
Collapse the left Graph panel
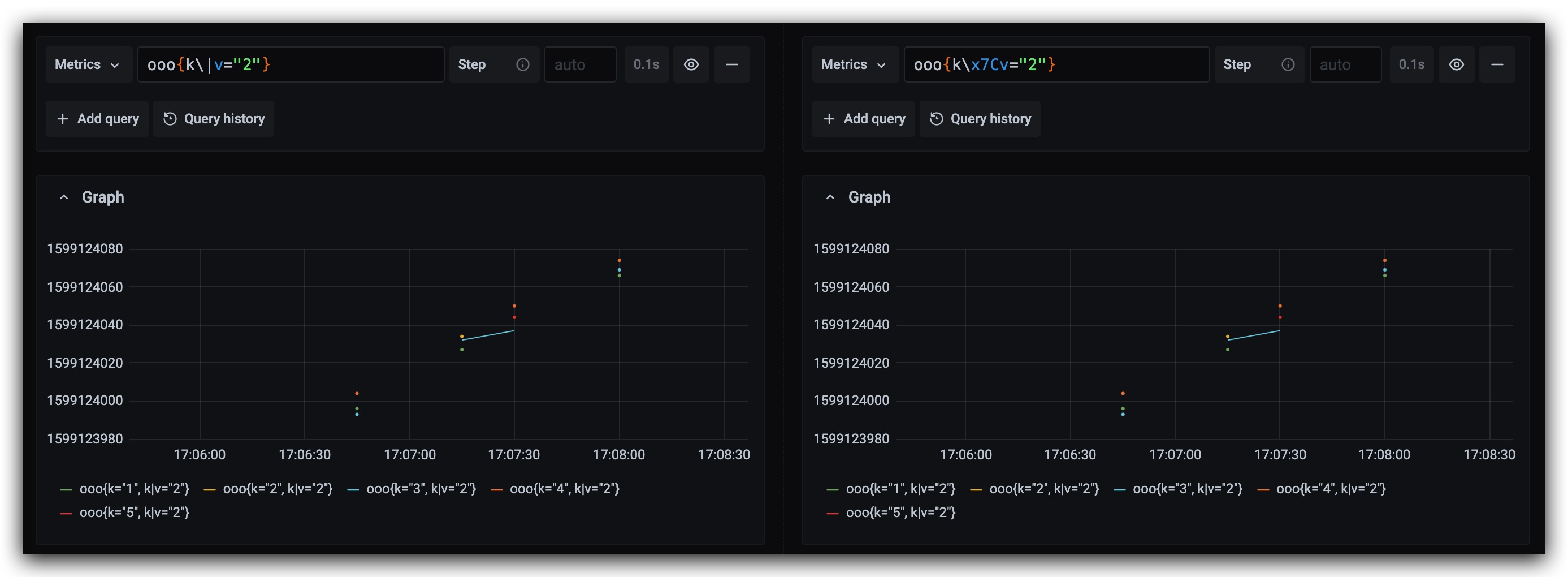pyautogui.click(x=64, y=197)
